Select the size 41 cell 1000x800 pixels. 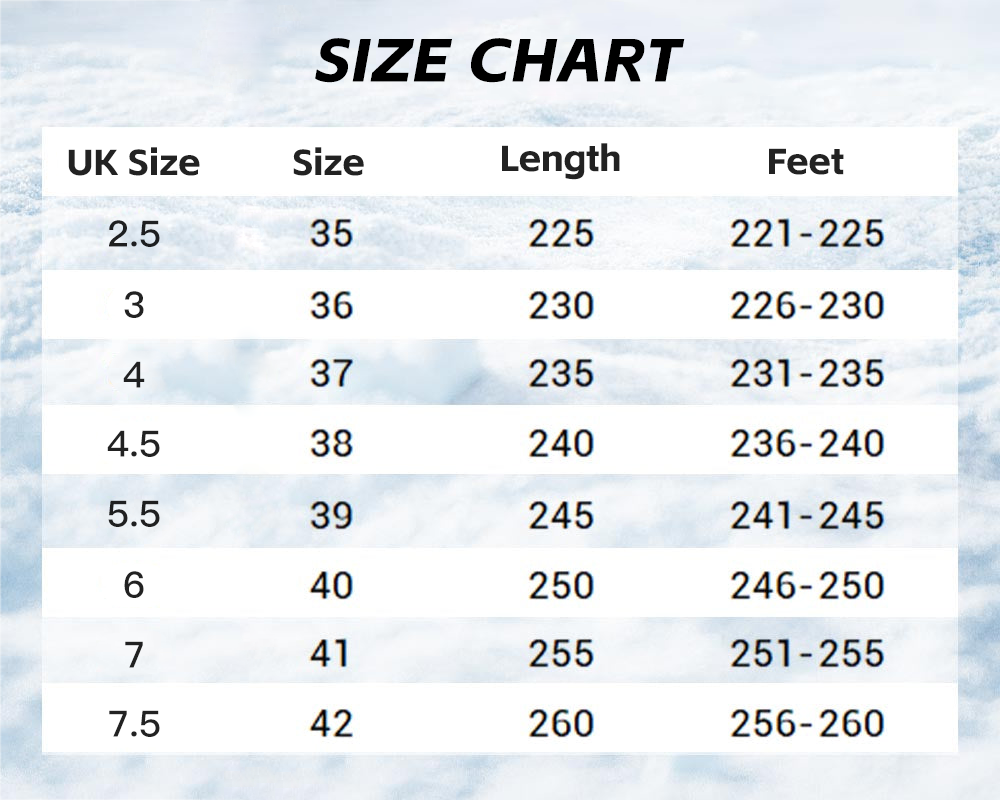click(x=330, y=653)
